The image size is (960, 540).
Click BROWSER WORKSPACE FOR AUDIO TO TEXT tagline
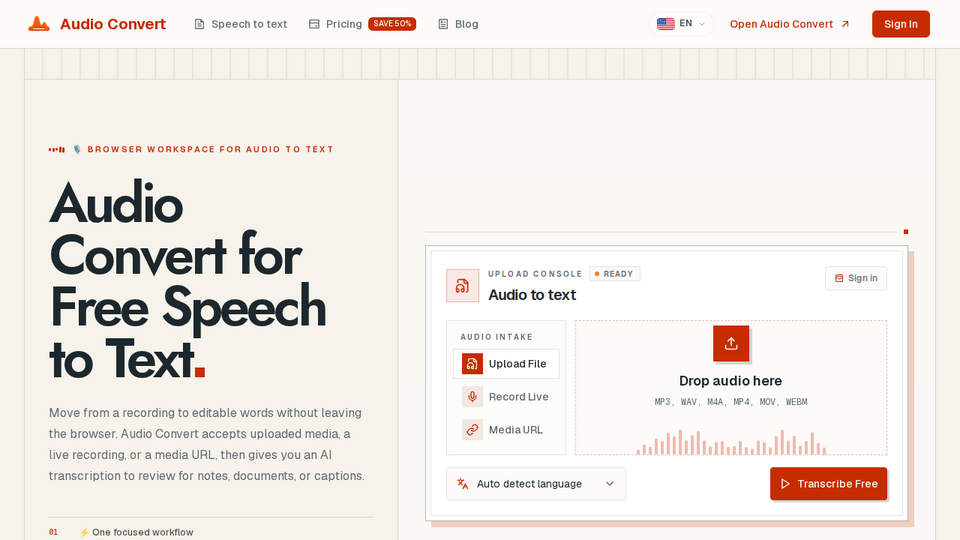tap(210, 149)
